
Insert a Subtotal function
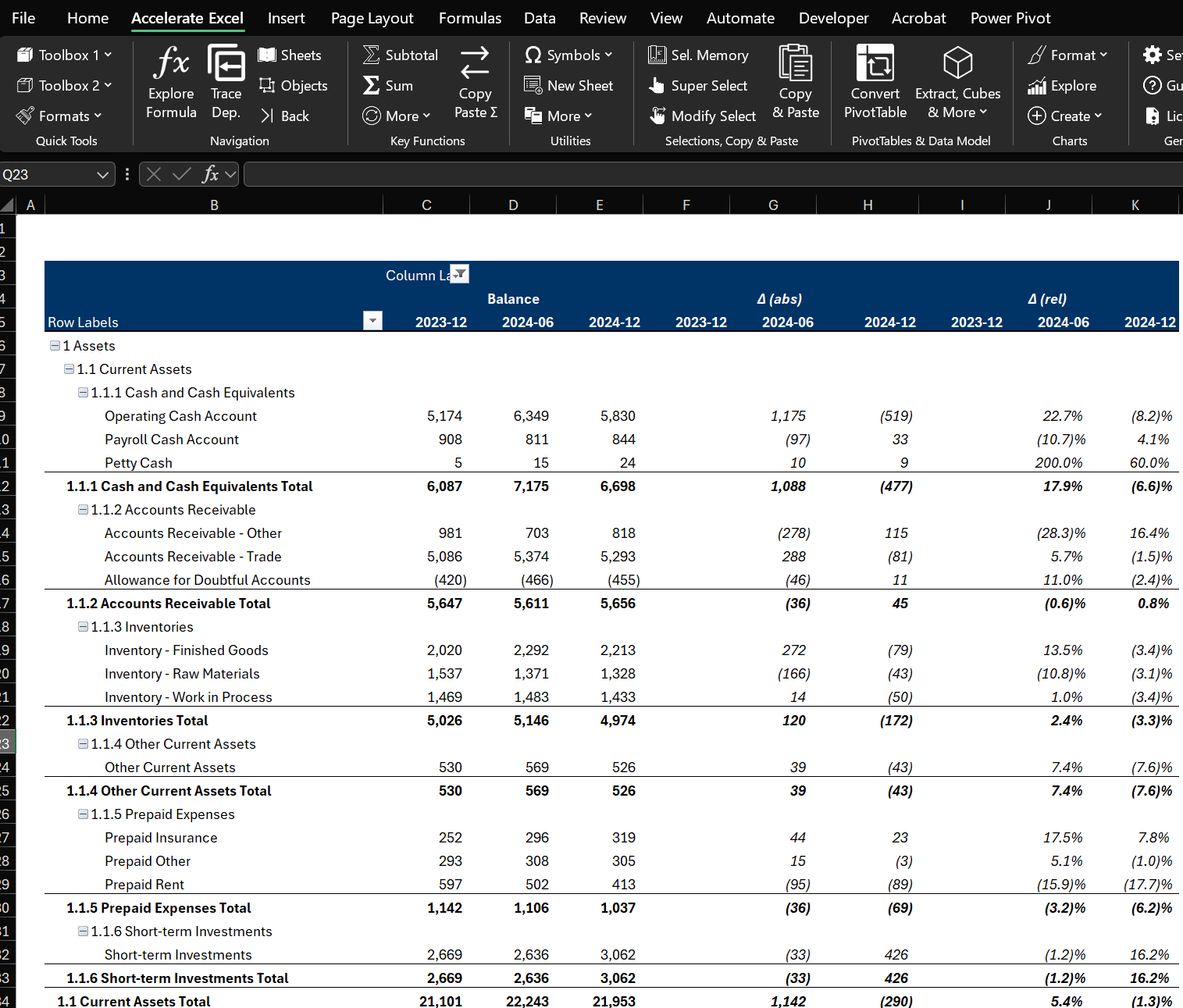coord(400,55)
